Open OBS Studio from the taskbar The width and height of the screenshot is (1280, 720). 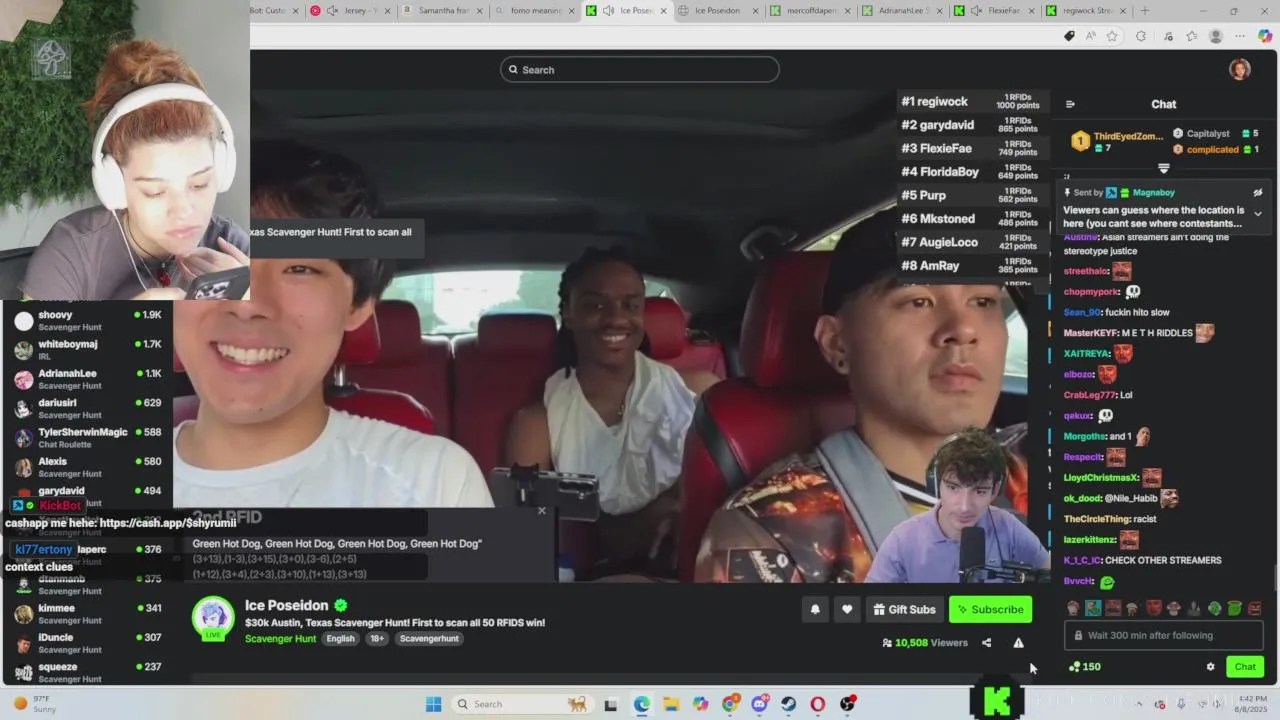coord(848,704)
